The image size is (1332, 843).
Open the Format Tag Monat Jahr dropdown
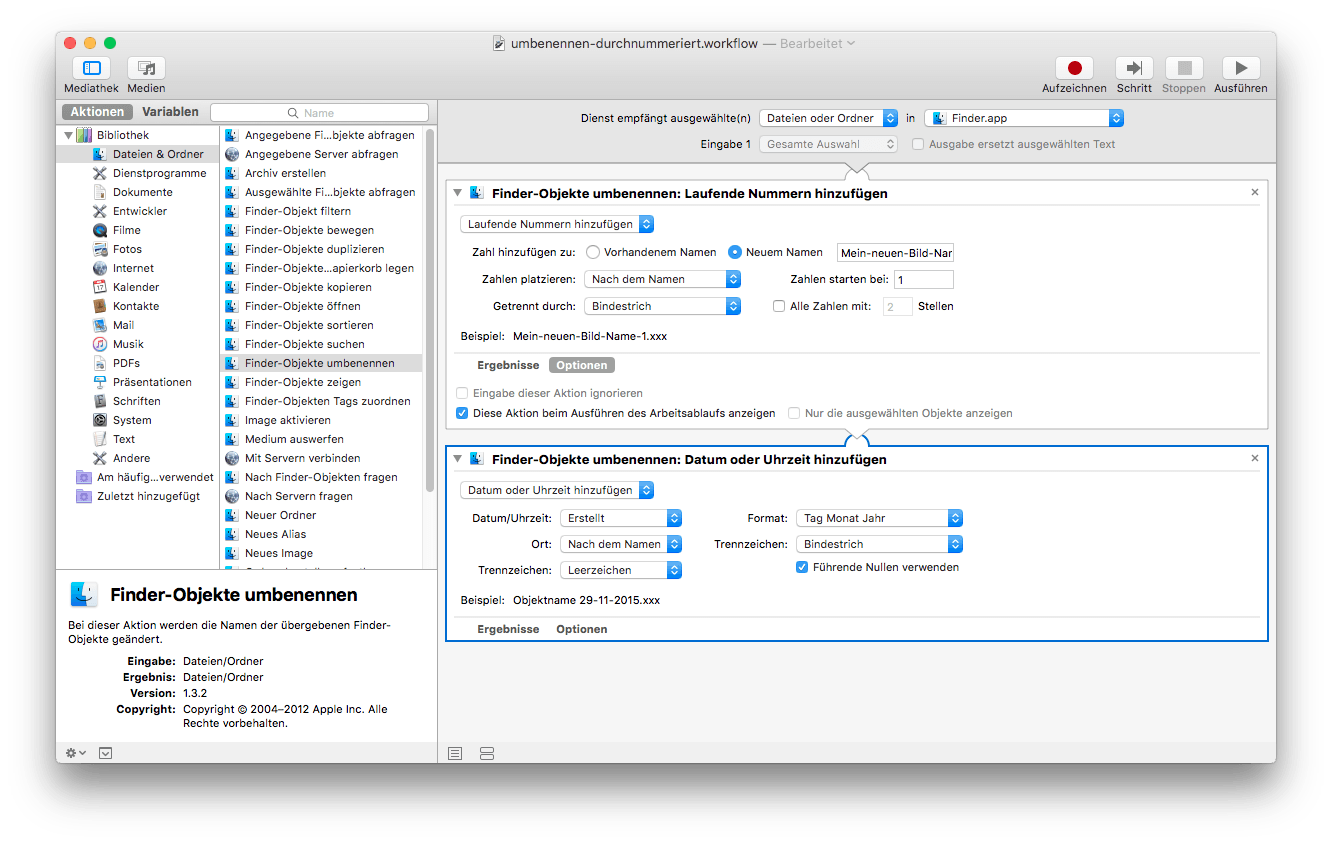point(879,518)
